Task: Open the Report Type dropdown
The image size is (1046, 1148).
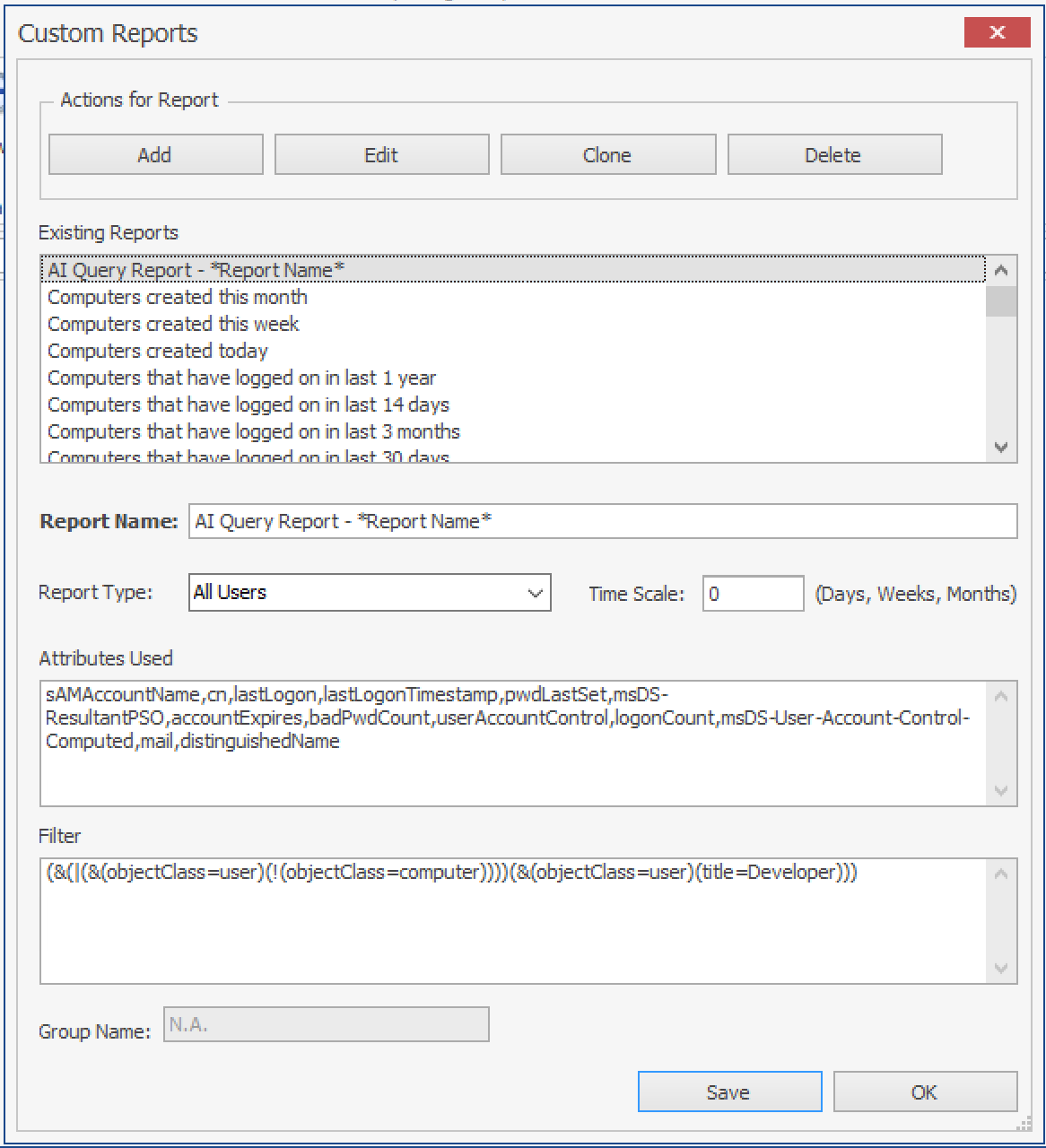Action: click(x=370, y=593)
